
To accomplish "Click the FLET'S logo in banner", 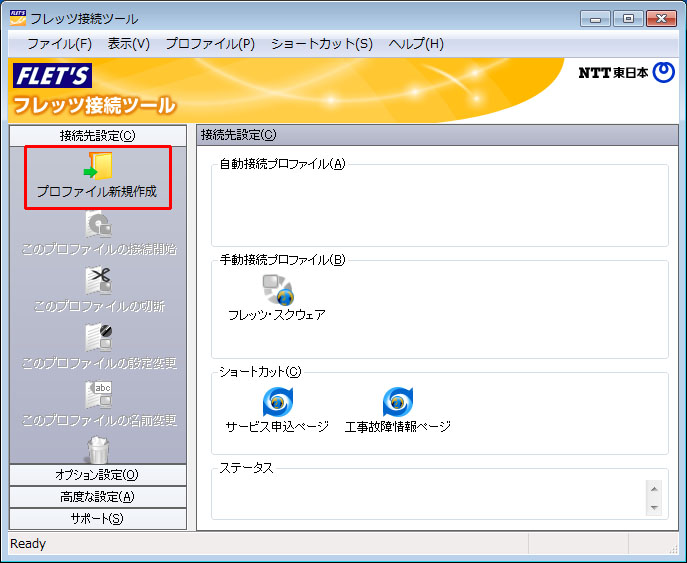I will coord(52,75).
